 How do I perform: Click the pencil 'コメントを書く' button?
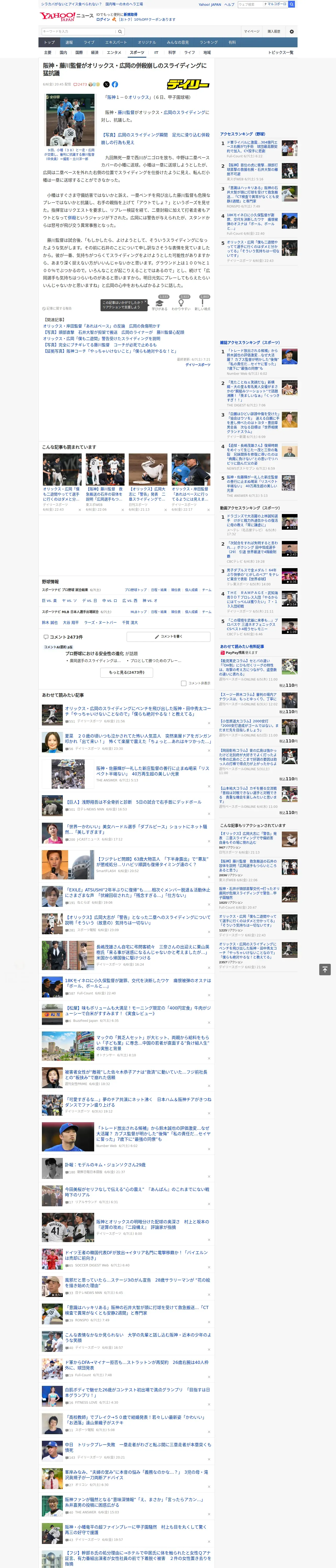tap(168, 637)
